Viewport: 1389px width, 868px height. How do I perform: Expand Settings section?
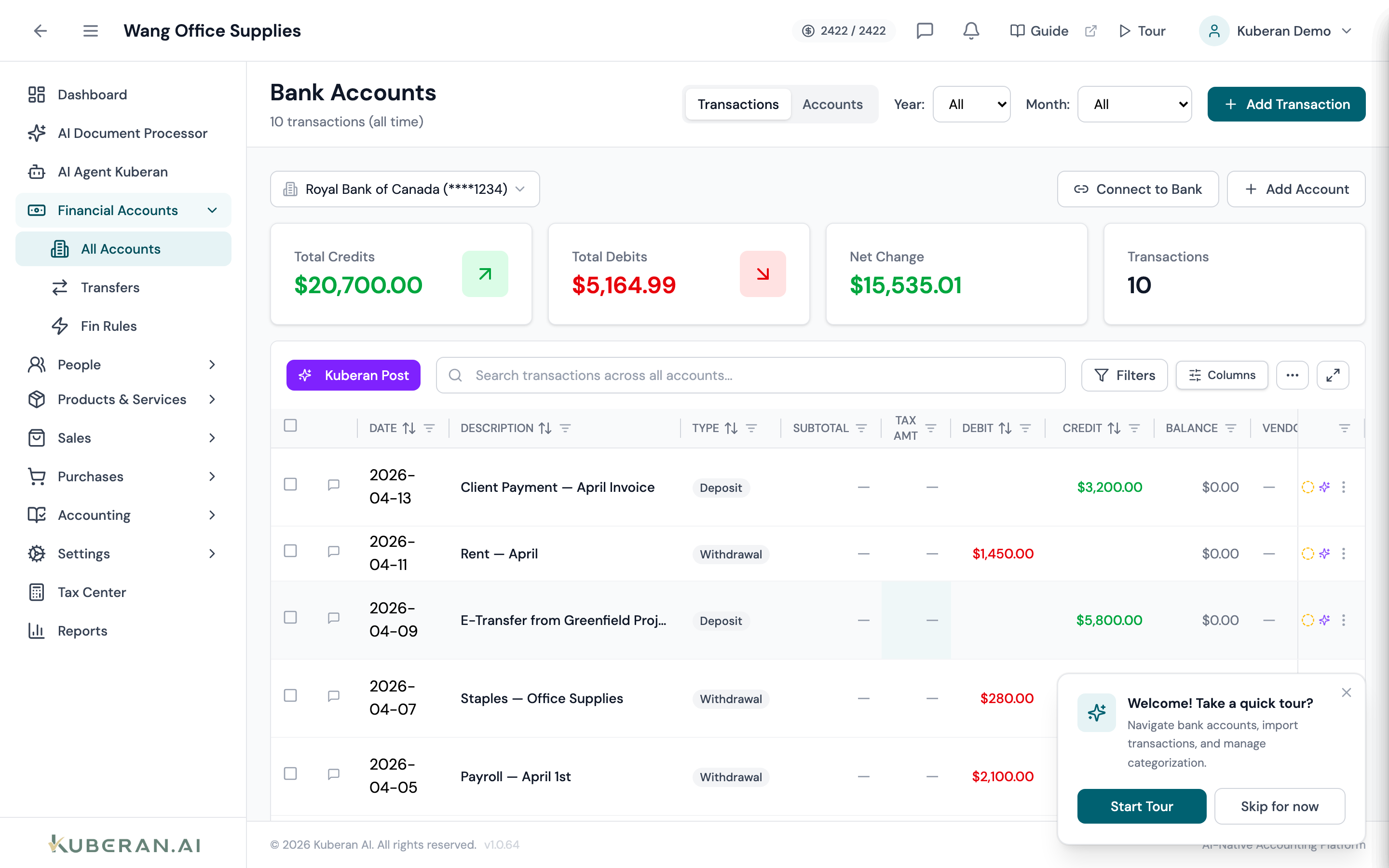[123, 554]
